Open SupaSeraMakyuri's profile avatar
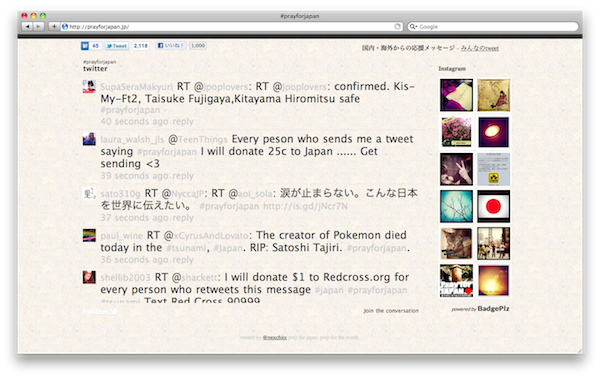This screenshot has width=600, height=378. [89, 86]
